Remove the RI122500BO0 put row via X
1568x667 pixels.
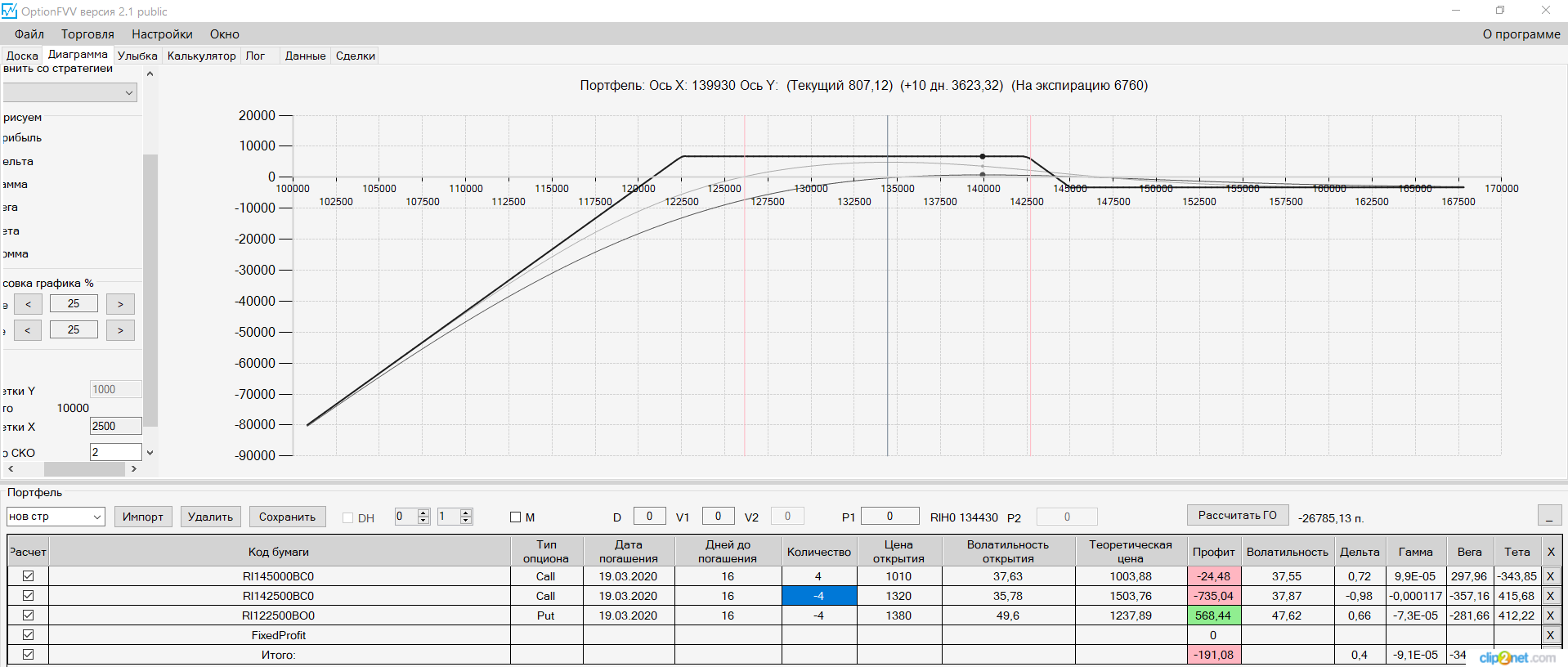click(1550, 616)
